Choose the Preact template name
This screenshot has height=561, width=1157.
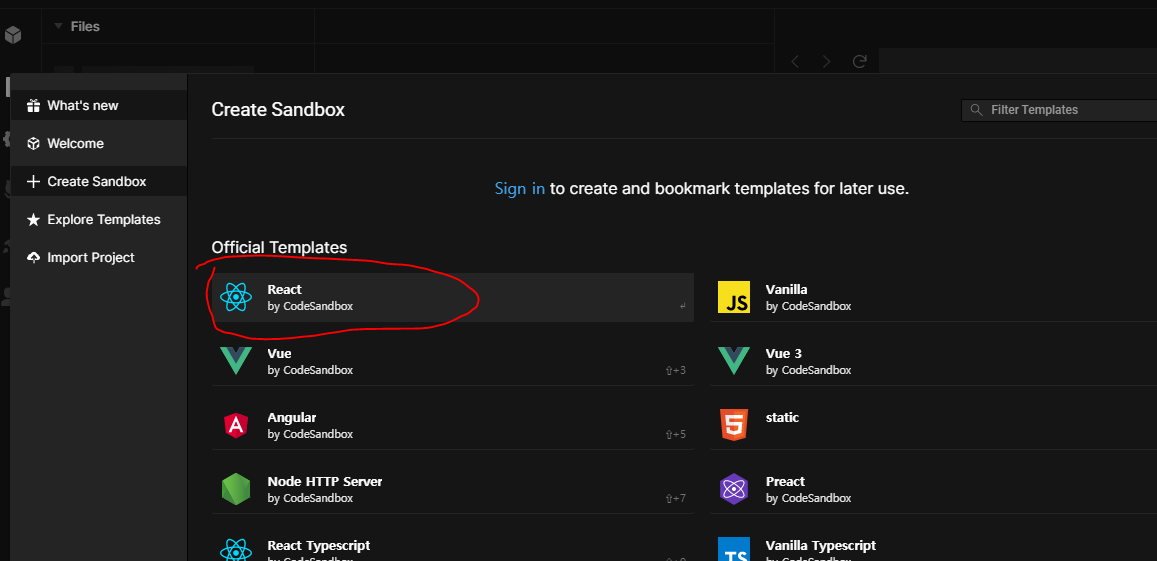[x=785, y=481]
